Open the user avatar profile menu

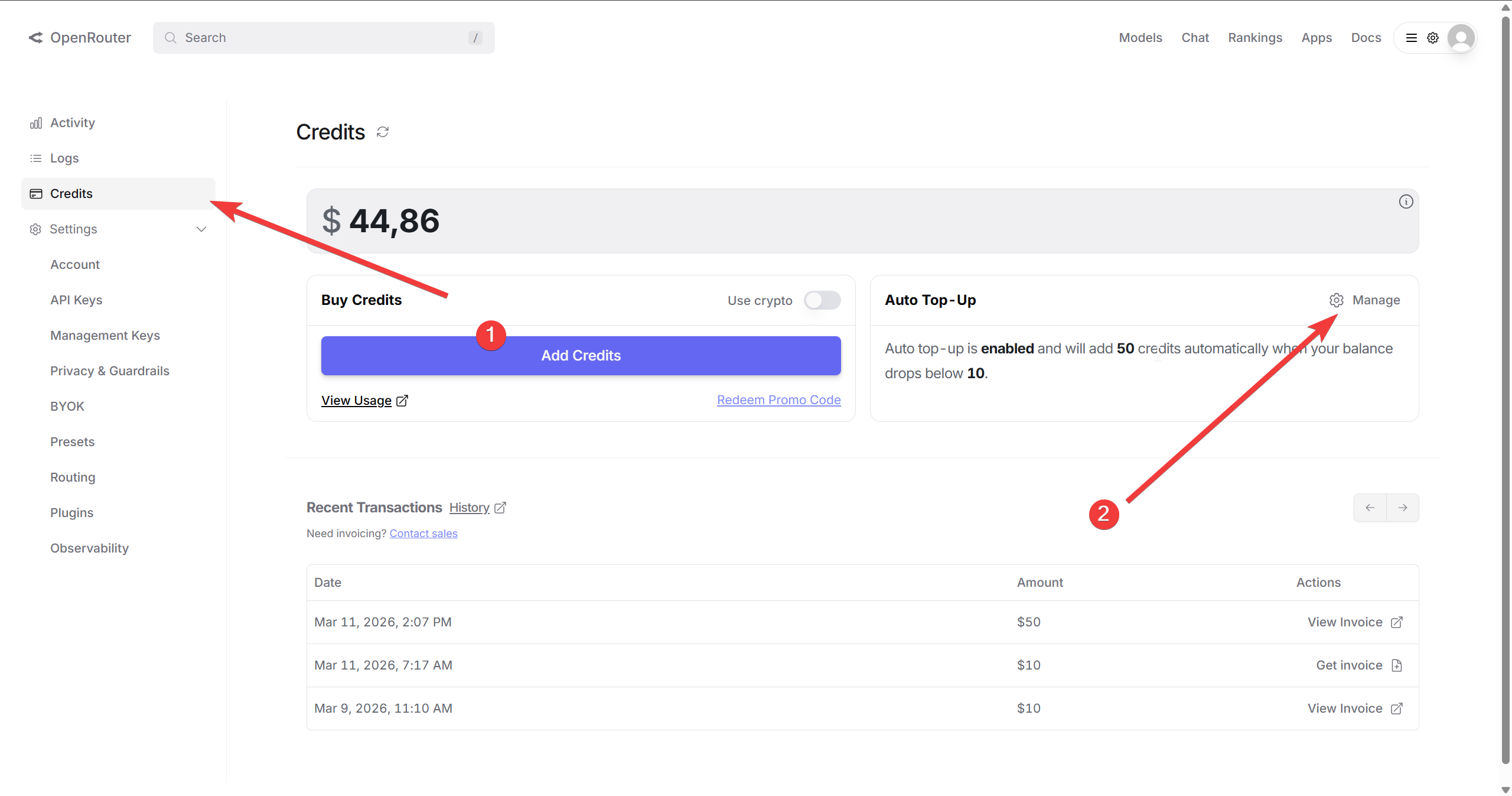1461,38
